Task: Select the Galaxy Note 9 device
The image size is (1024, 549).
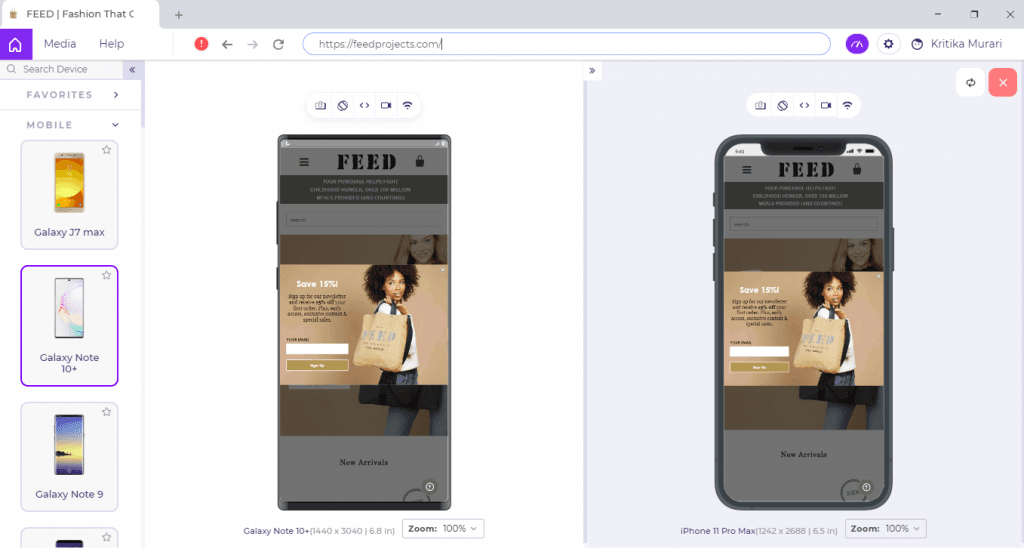Action: tap(69, 456)
